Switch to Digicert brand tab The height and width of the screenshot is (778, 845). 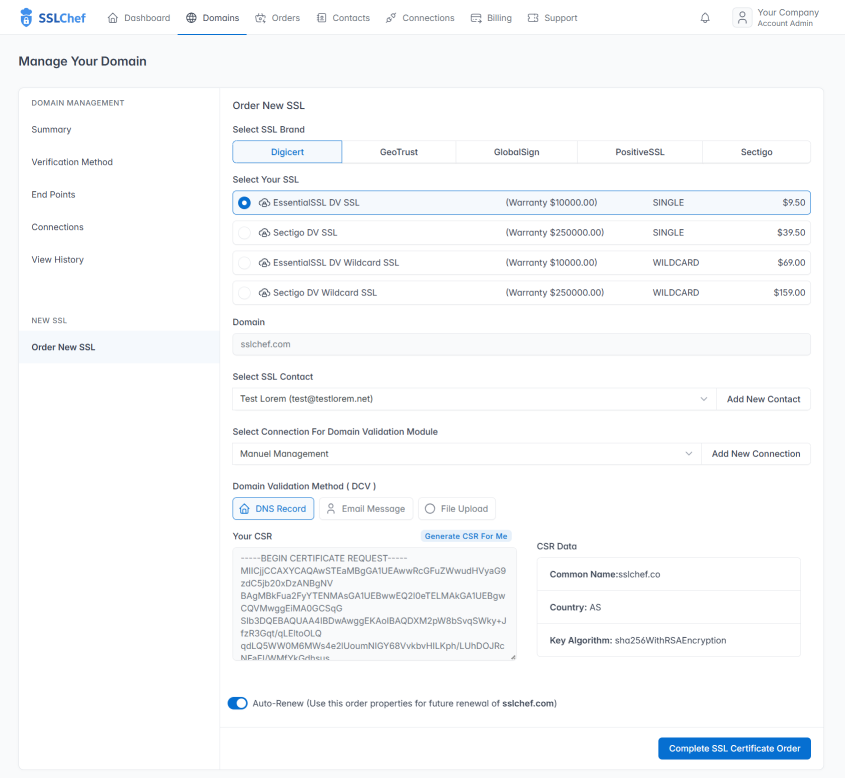click(x=287, y=152)
